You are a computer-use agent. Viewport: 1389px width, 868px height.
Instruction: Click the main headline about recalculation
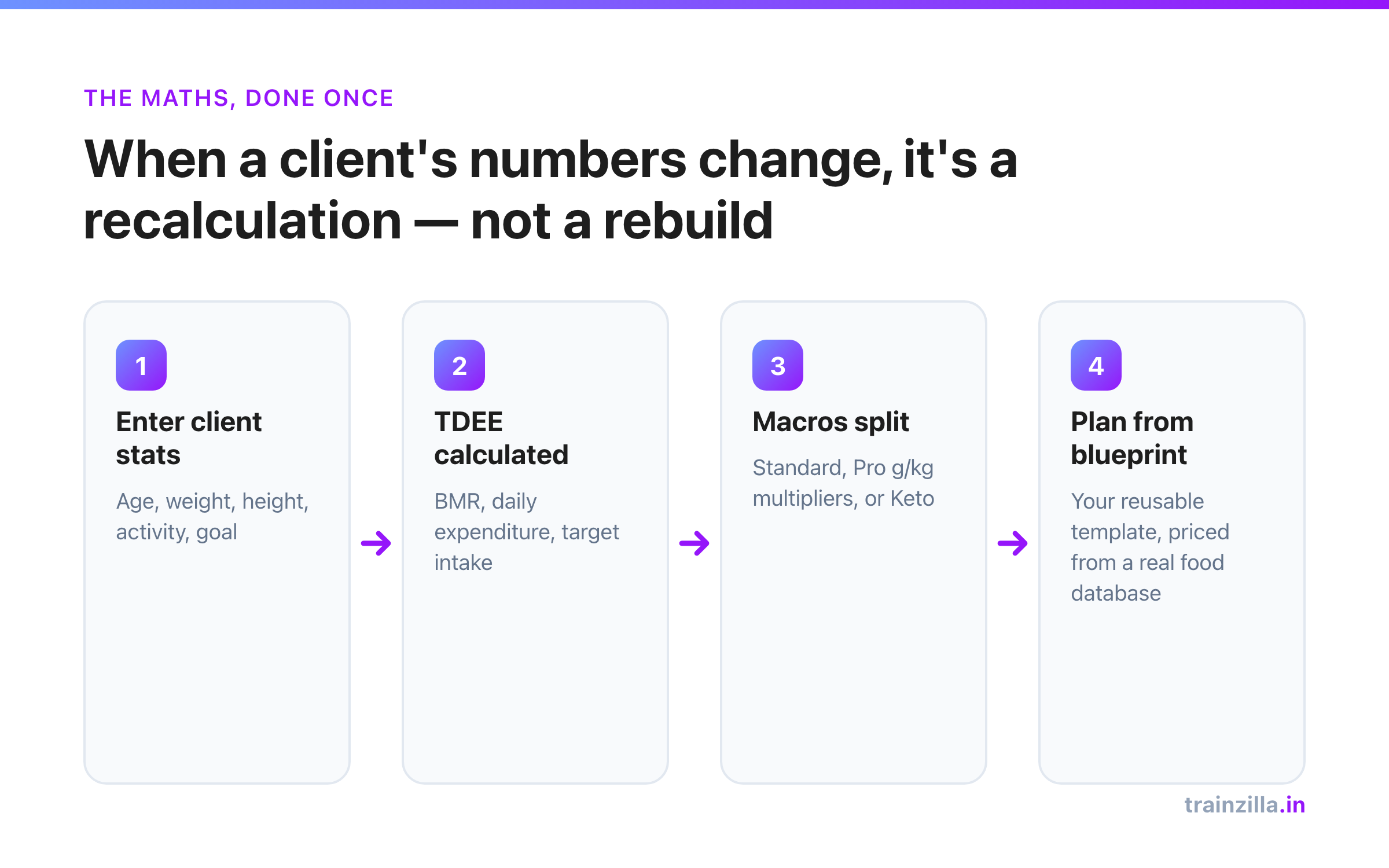(550, 190)
